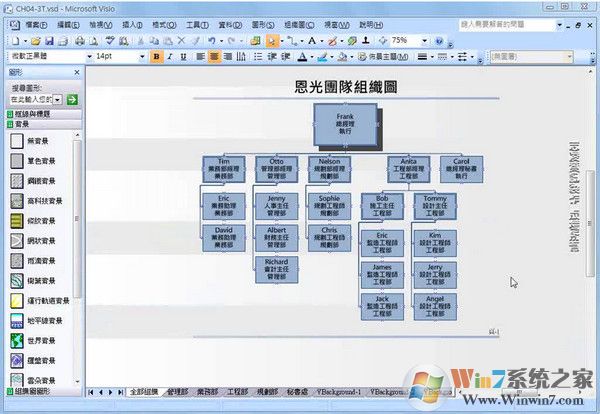Viewport: 600px width, 414px height.
Task: Toggle Bold formatting
Action: 156,57
